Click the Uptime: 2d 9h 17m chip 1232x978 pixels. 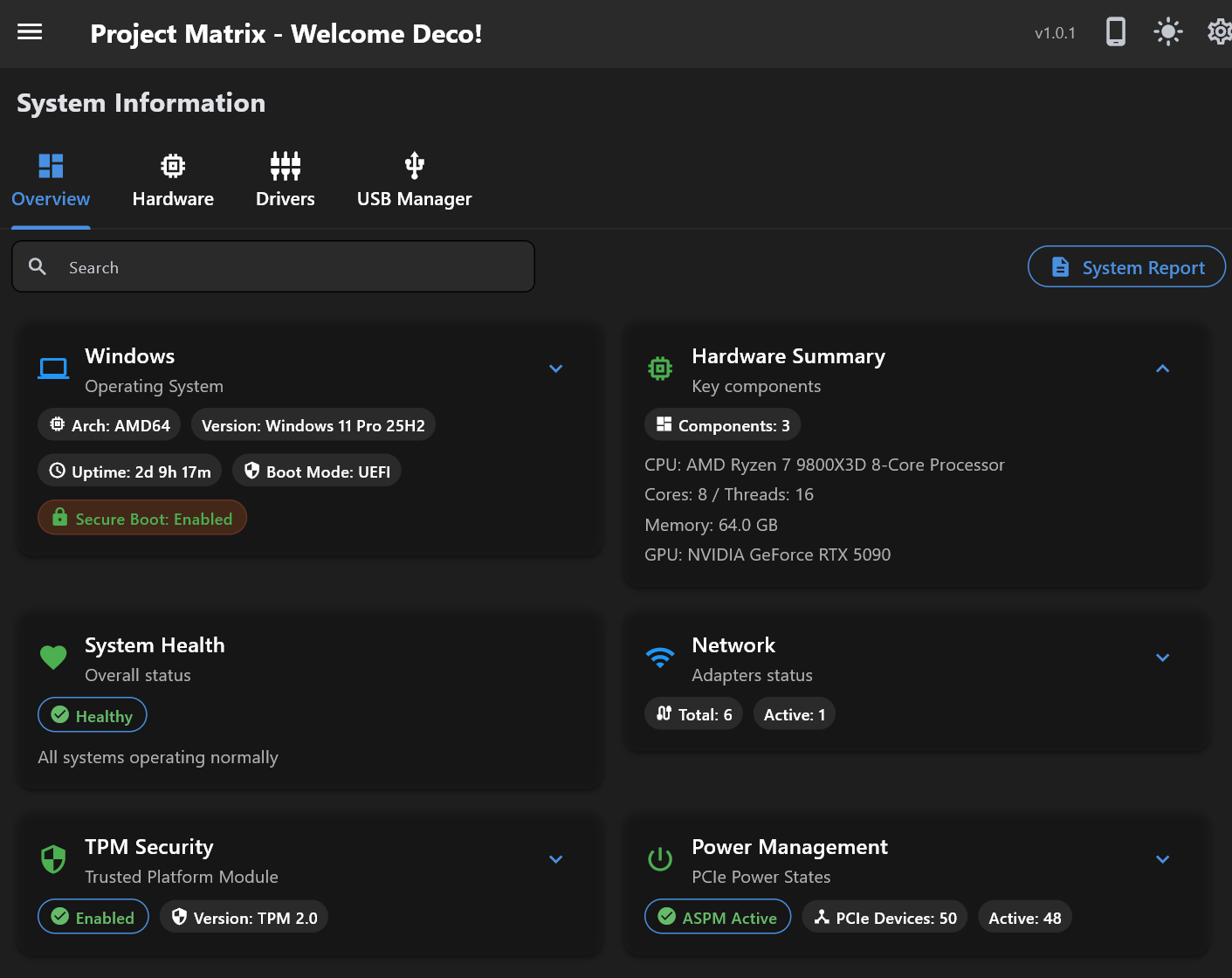point(130,472)
